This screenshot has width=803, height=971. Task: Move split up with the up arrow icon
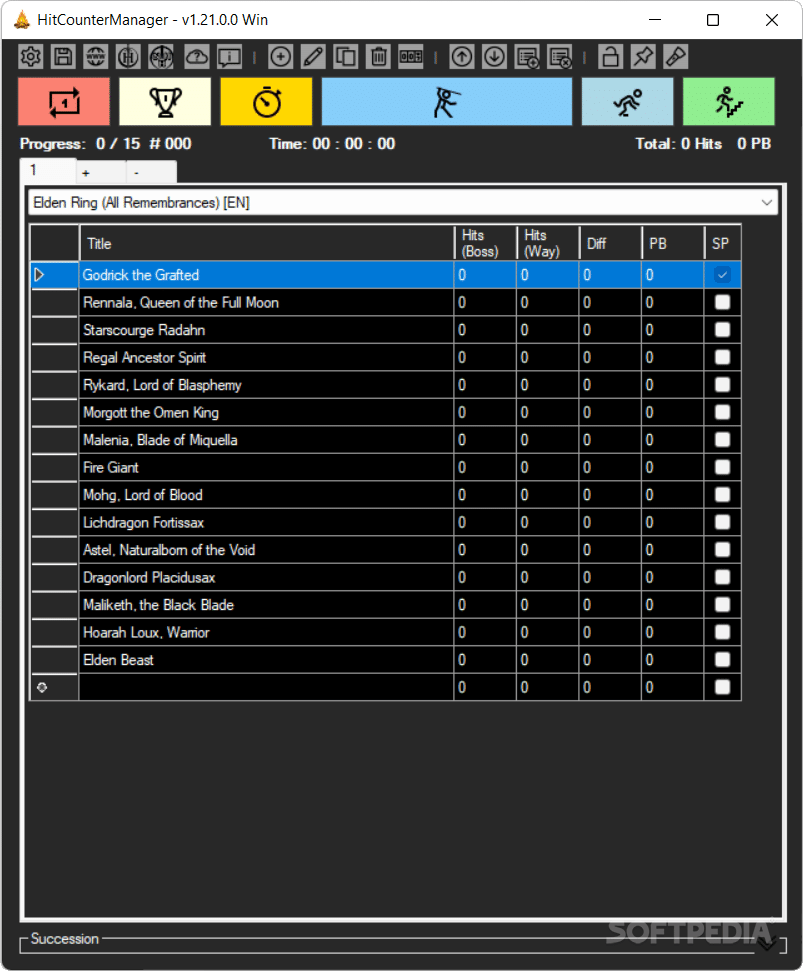(x=462, y=57)
